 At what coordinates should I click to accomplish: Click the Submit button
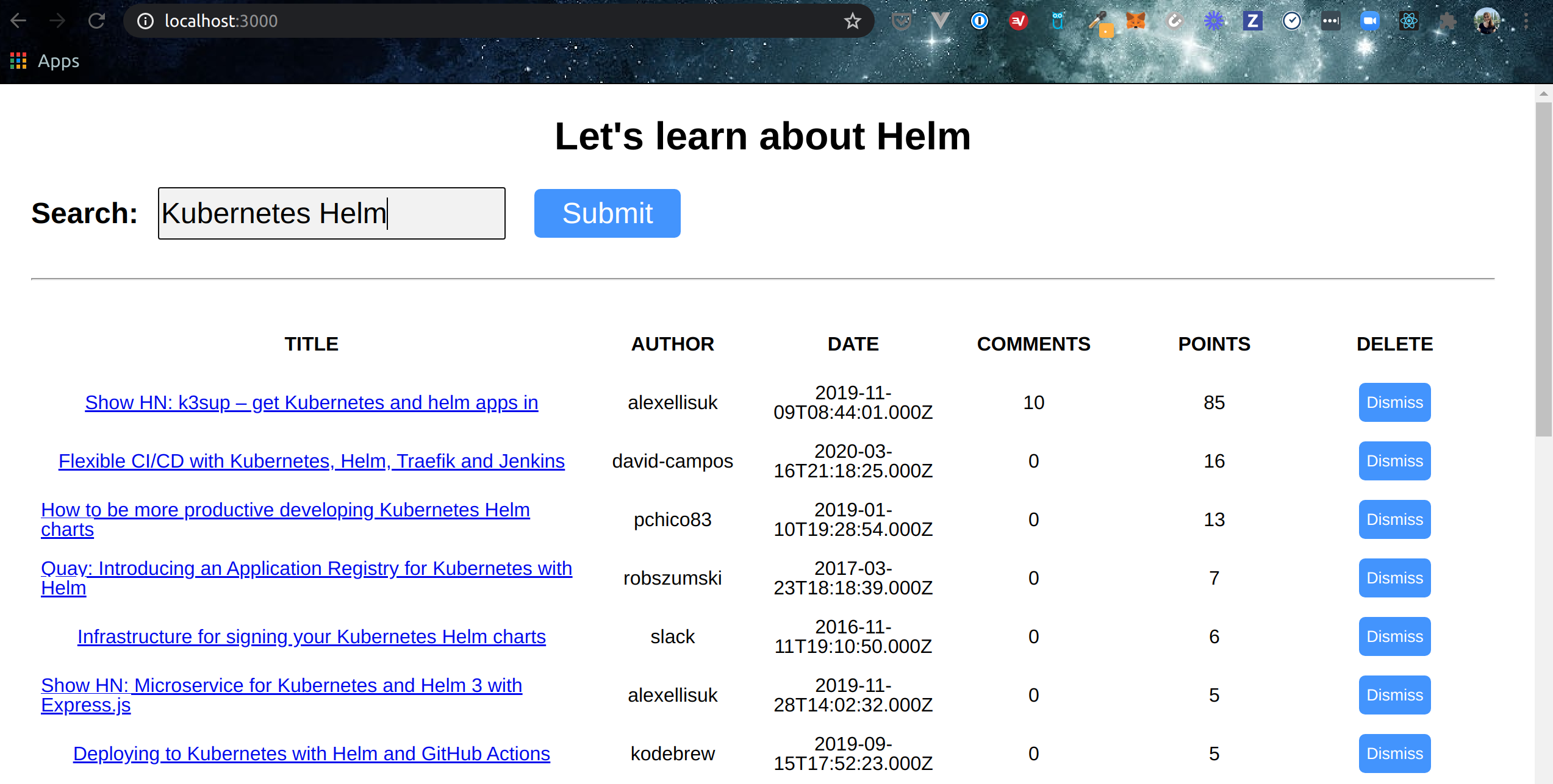[x=607, y=213]
